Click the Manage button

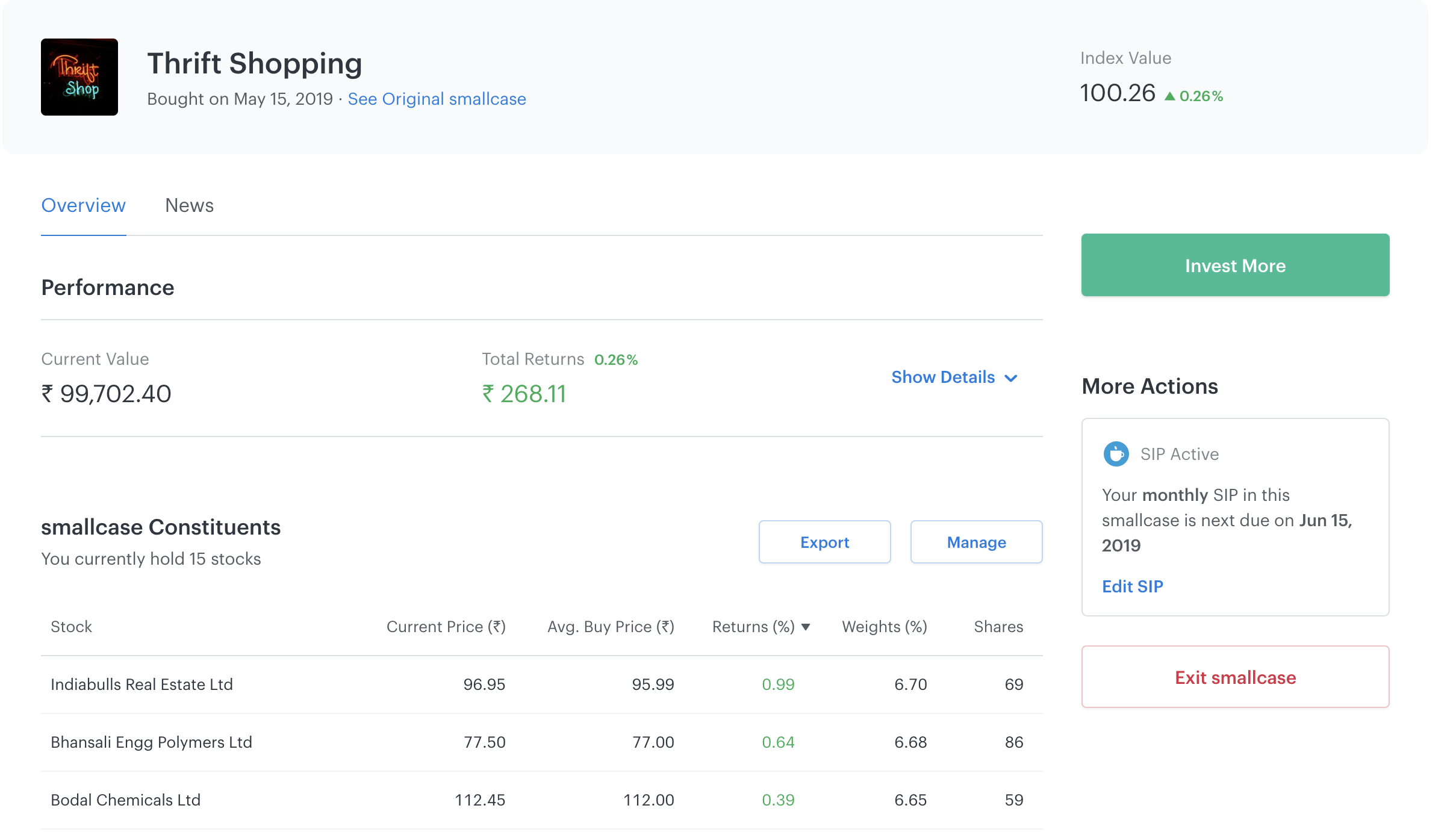(976, 542)
